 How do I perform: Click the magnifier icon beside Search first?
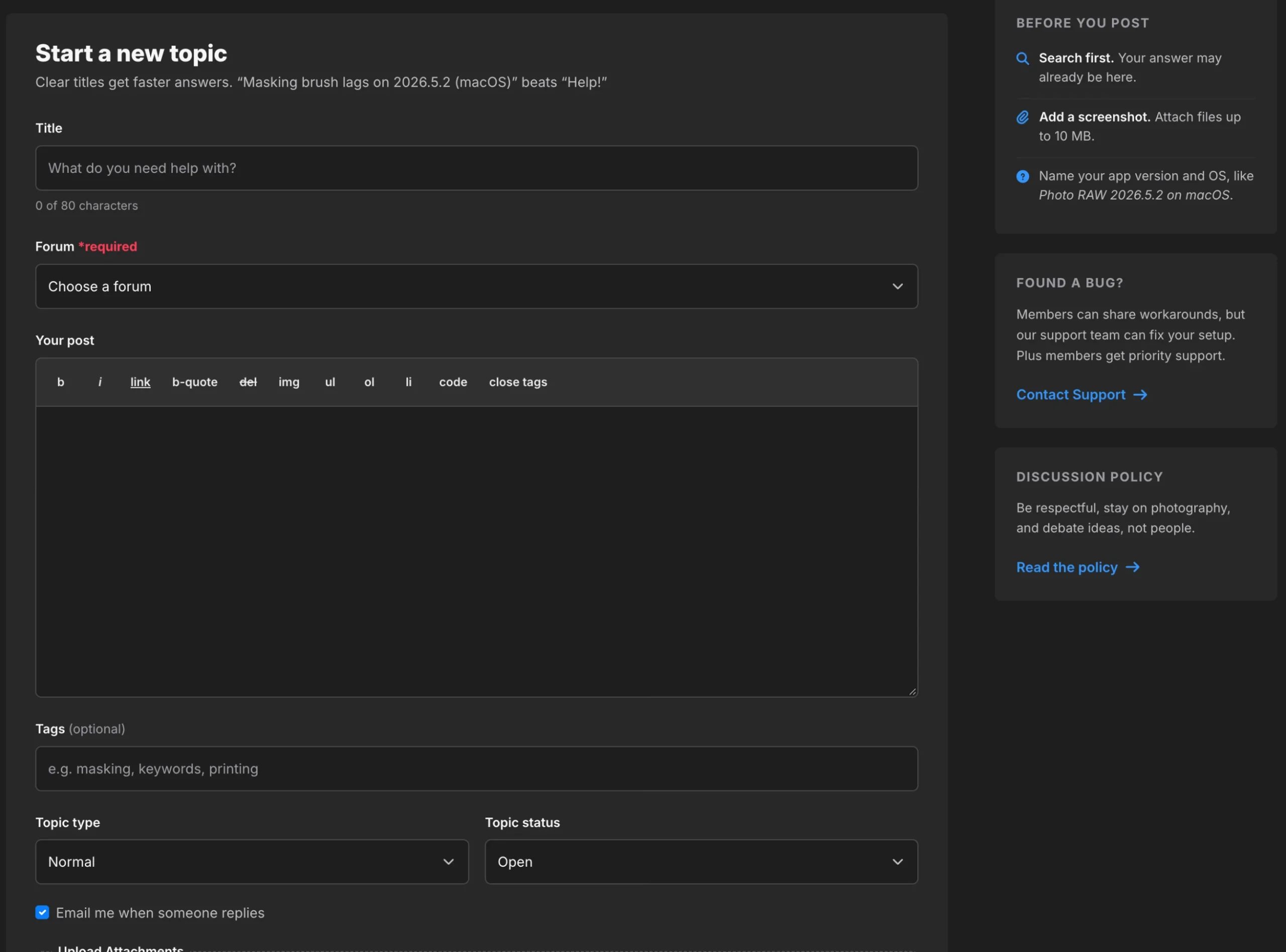tap(1022, 58)
